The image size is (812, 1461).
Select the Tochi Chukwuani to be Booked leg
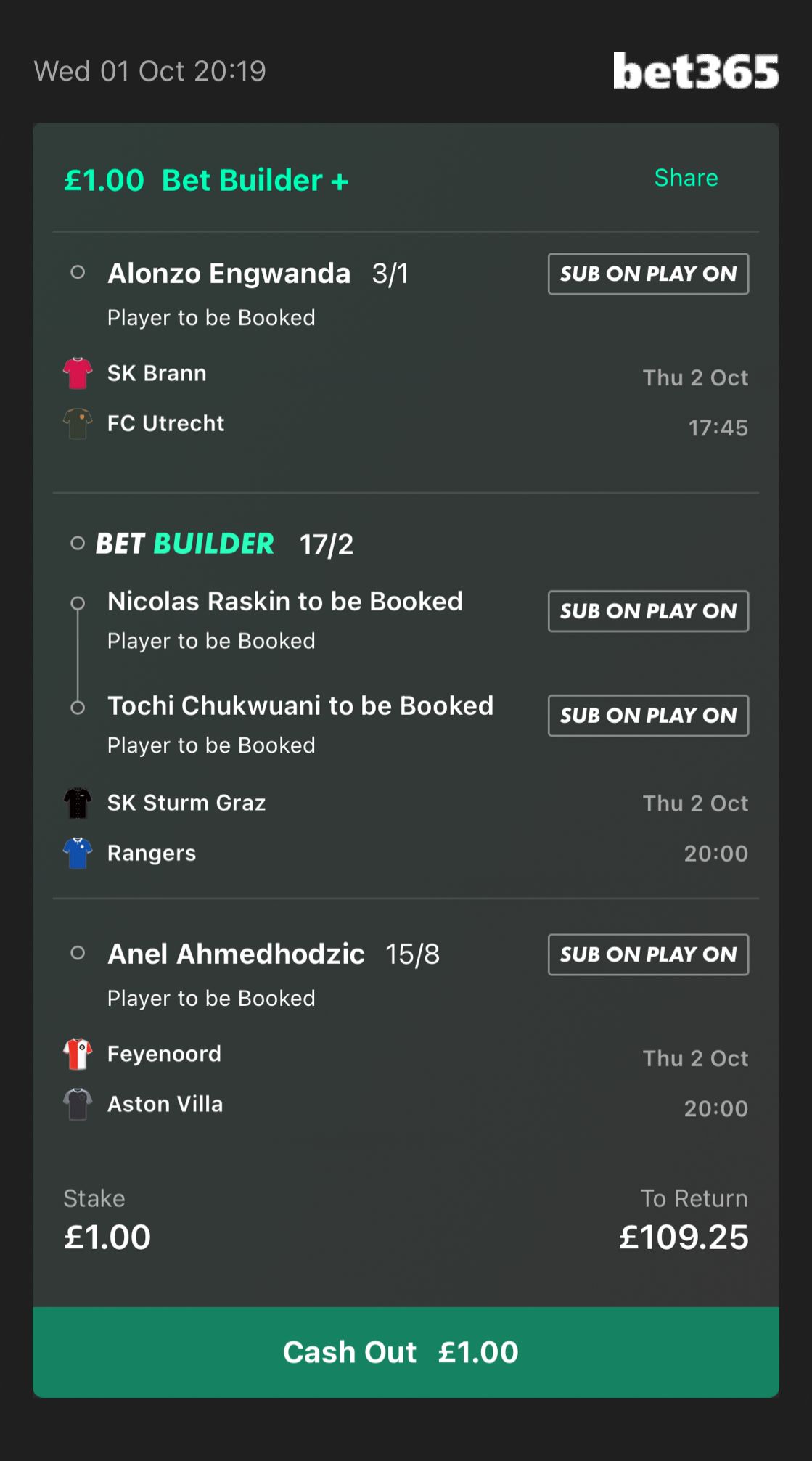click(x=300, y=706)
